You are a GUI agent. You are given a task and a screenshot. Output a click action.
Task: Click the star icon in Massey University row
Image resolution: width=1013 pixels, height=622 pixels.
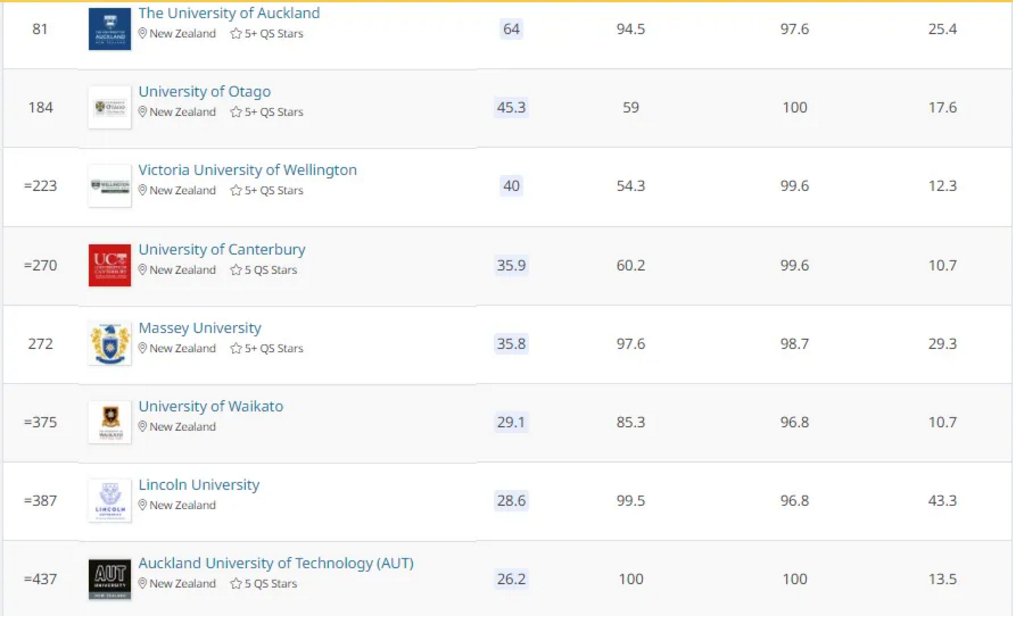coord(236,348)
